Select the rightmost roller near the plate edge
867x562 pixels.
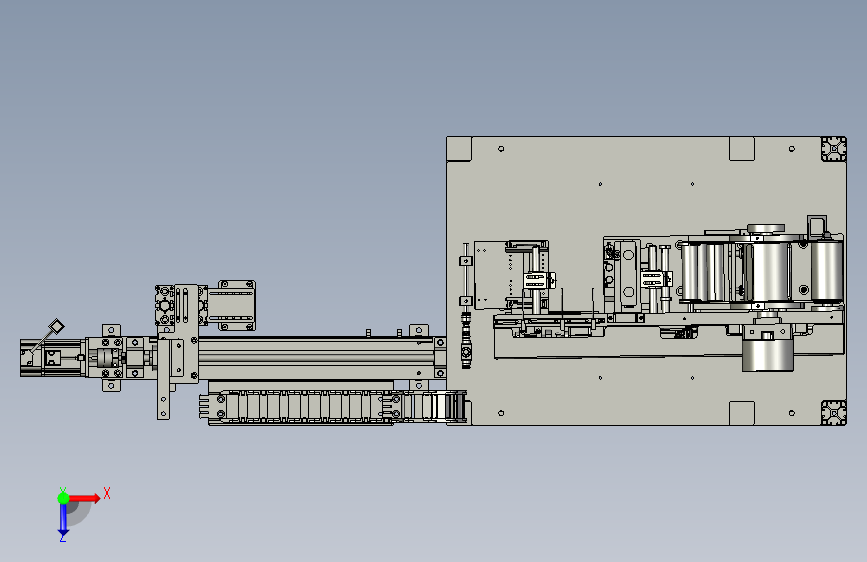(827, 270)
